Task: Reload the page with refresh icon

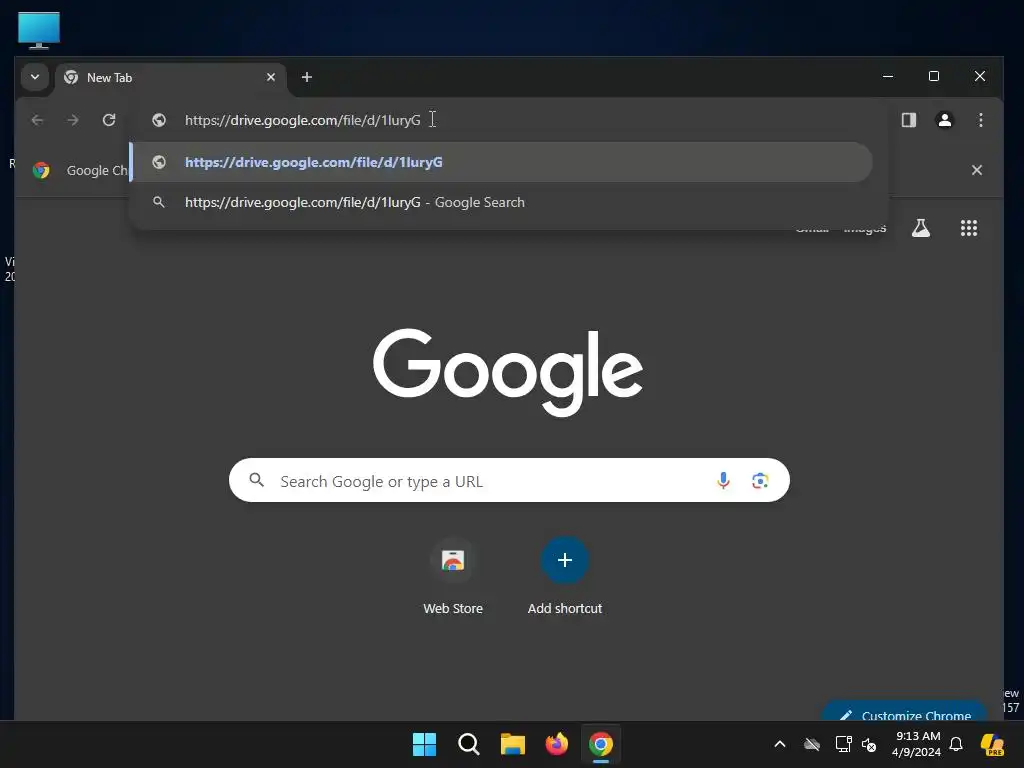Action: pyautogui.click(x=109, y=120)
